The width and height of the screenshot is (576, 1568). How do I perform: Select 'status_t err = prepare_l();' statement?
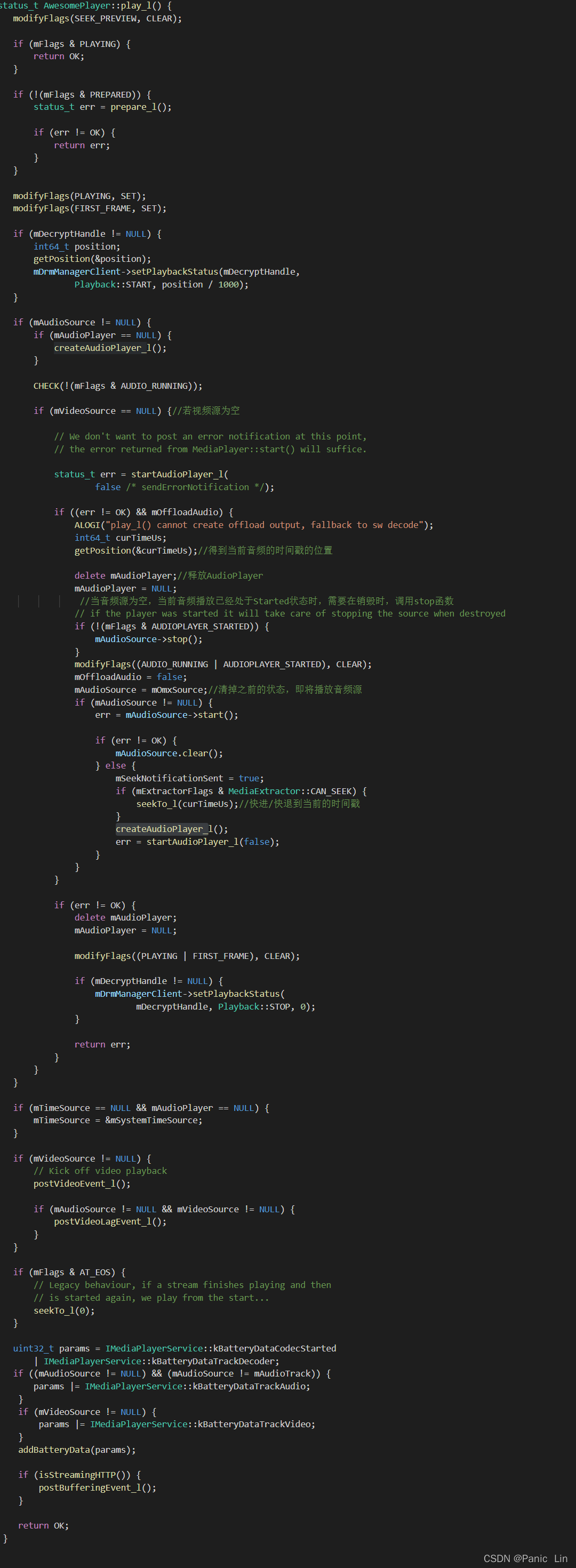coord(102,107)
